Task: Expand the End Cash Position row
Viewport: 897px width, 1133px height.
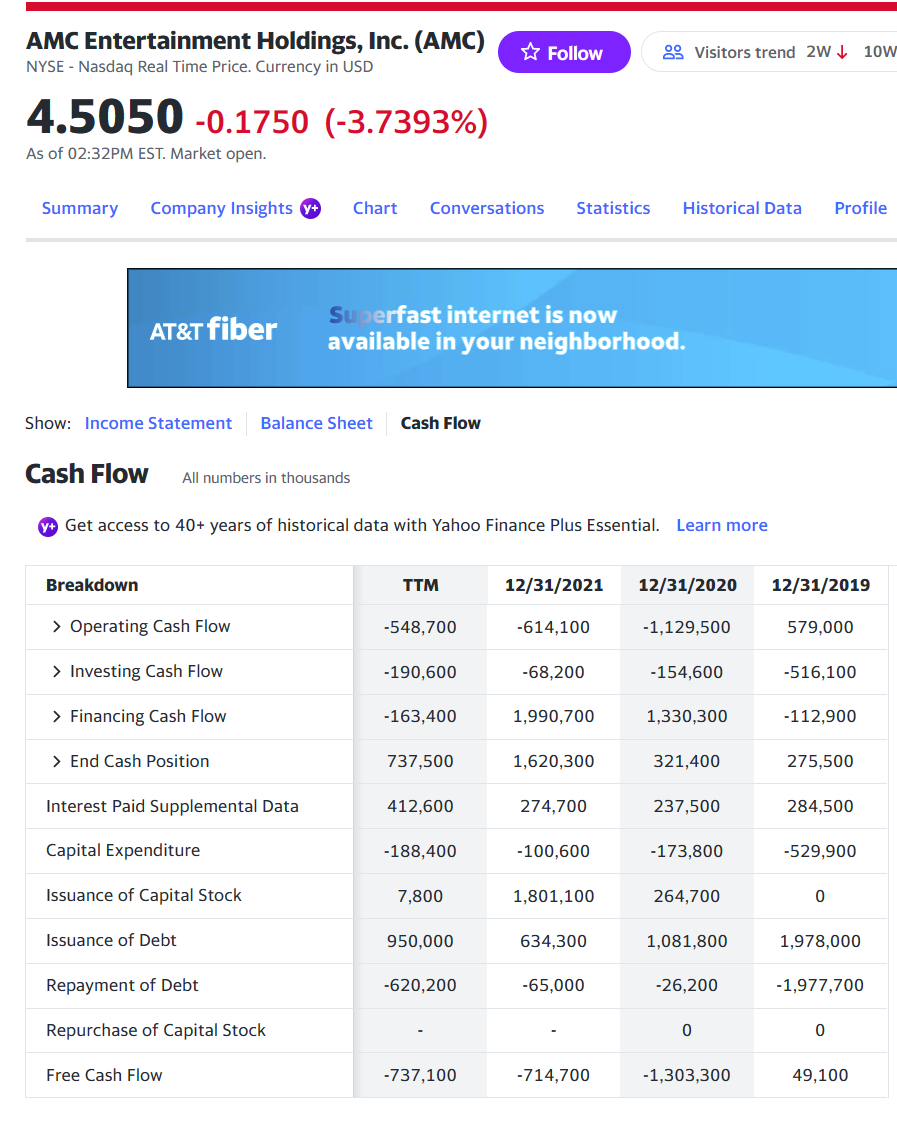Action: click(56, 761)
